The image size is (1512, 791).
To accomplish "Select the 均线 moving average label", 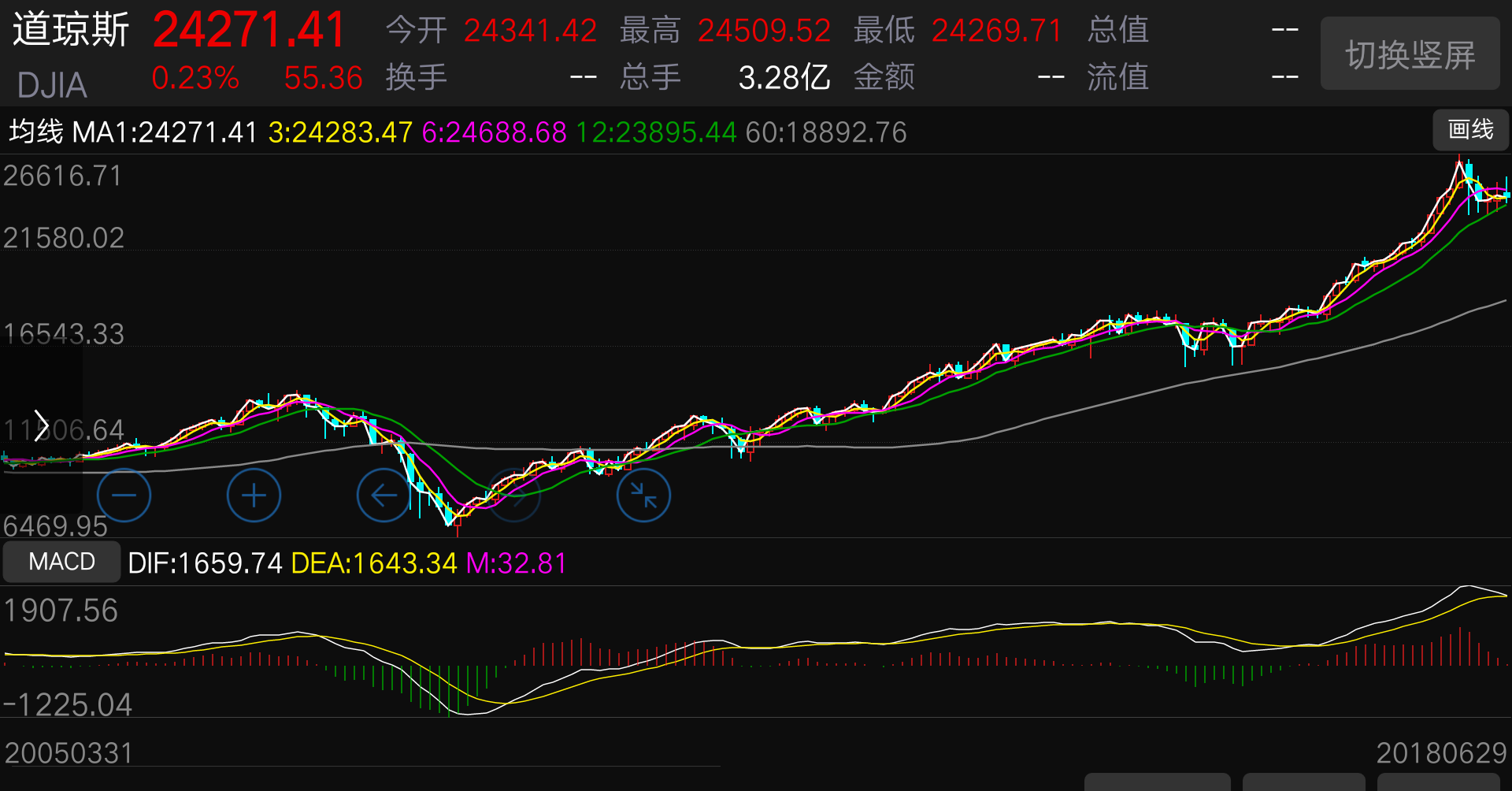I will 36,132.
